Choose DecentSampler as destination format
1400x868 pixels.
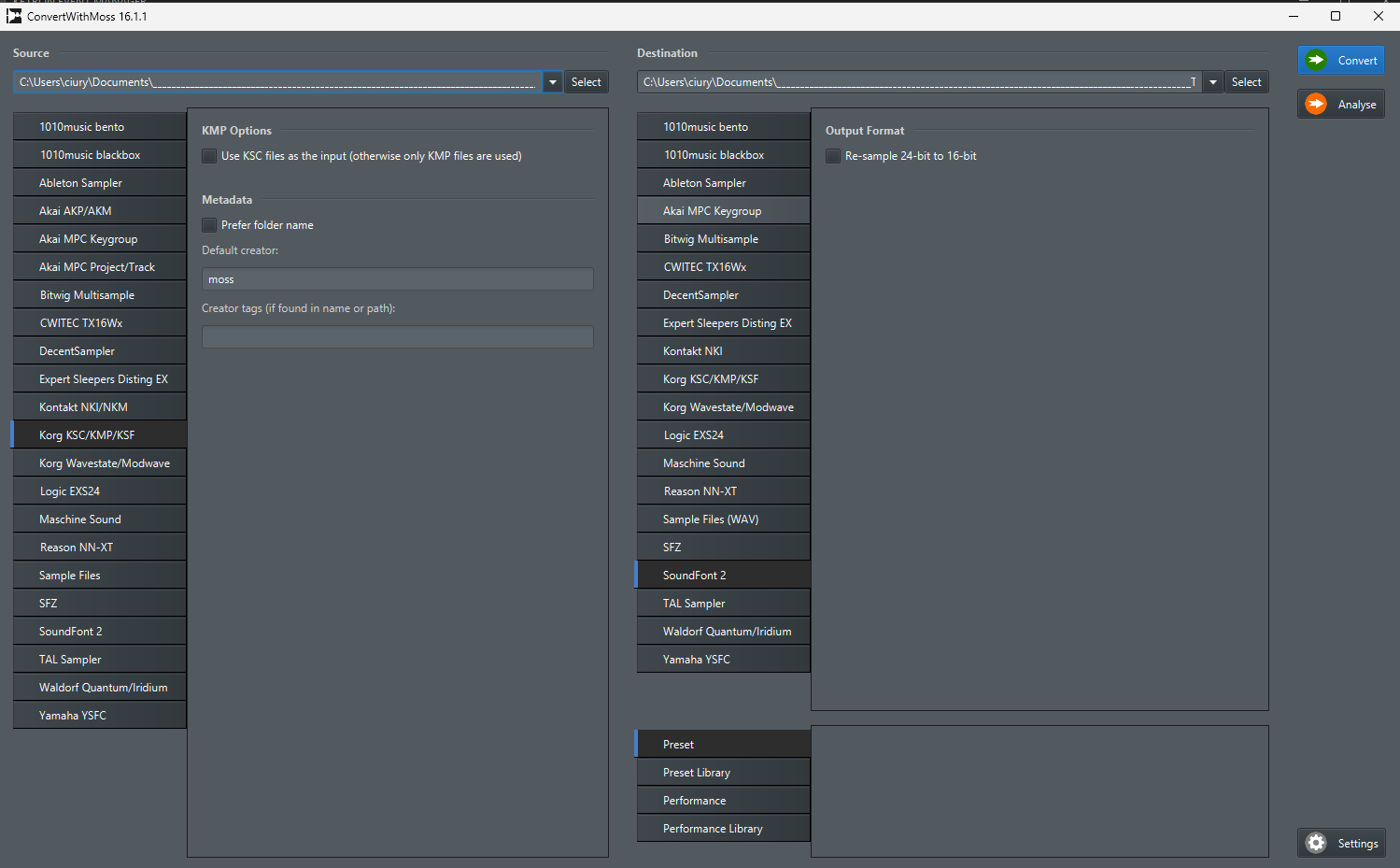pyautogui.click(x=723, y=295)
